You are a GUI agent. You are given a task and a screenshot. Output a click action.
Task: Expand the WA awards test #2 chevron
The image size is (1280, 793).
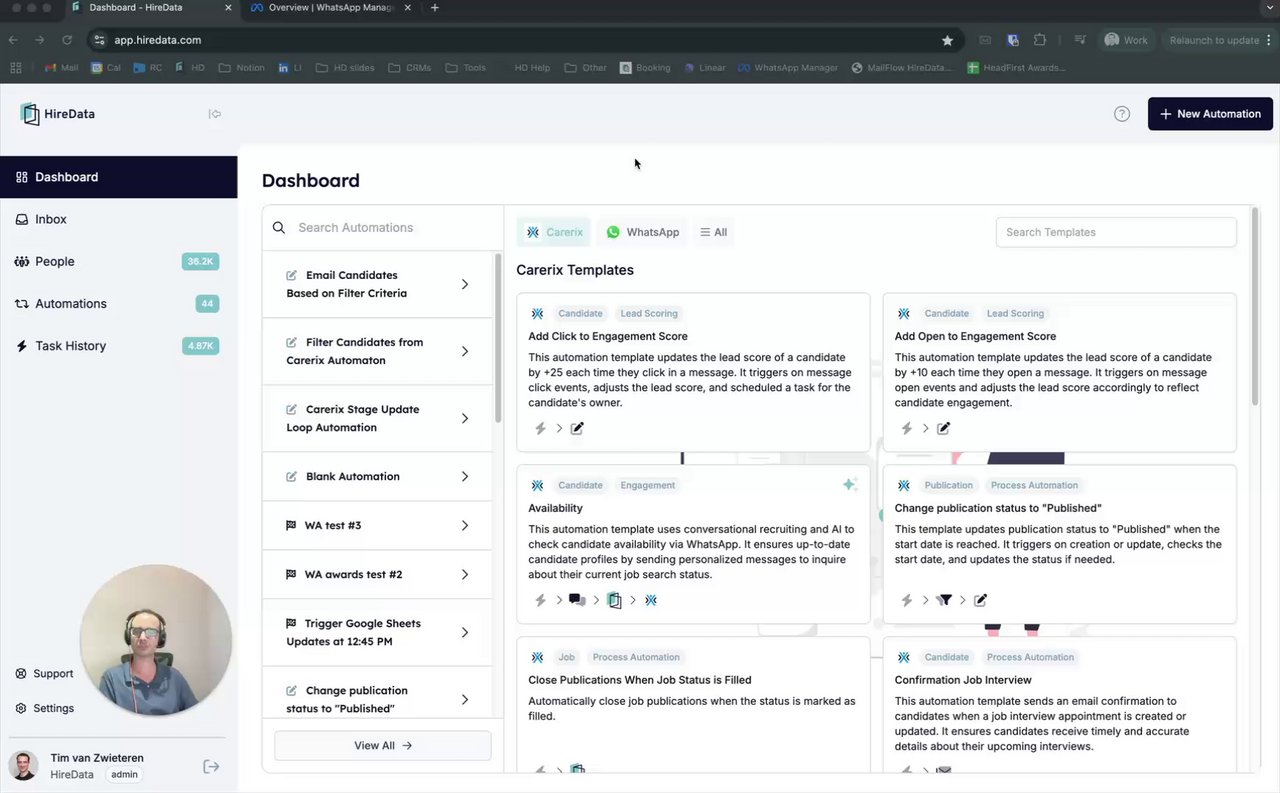pyautogui.click(x=465, y=574)
